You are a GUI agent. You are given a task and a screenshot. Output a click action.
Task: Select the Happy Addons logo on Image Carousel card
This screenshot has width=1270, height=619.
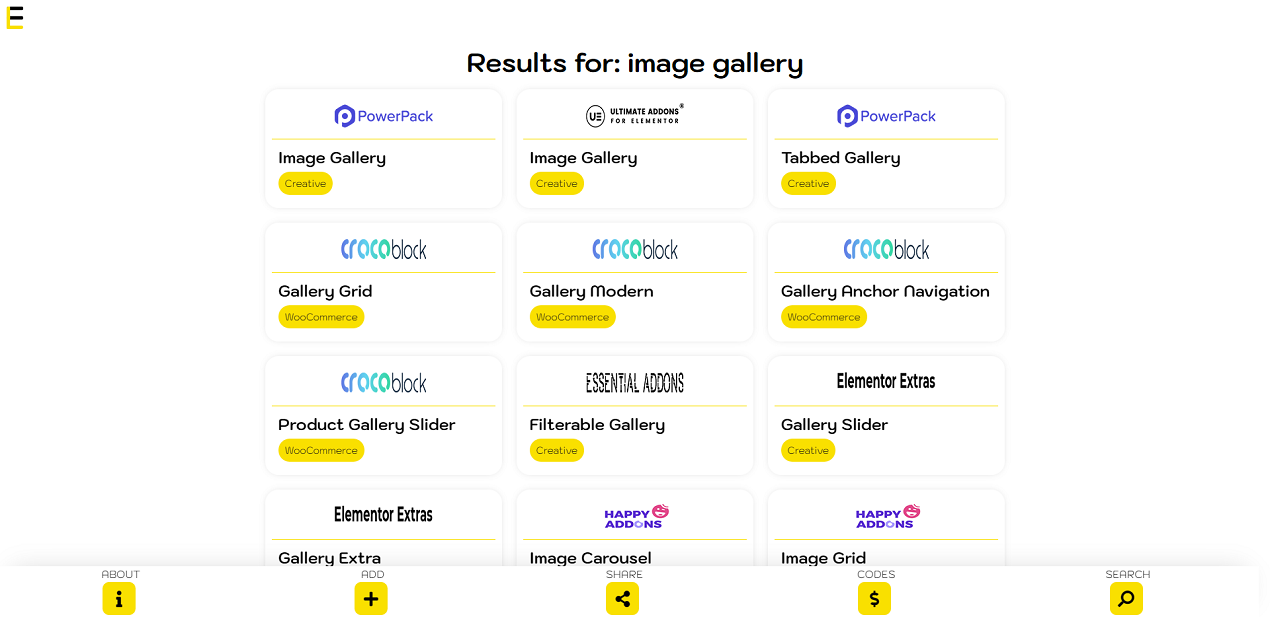635,515
